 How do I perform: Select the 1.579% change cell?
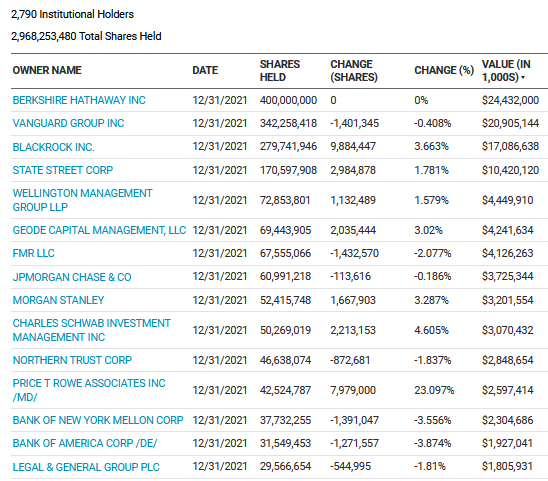point(431,200)
